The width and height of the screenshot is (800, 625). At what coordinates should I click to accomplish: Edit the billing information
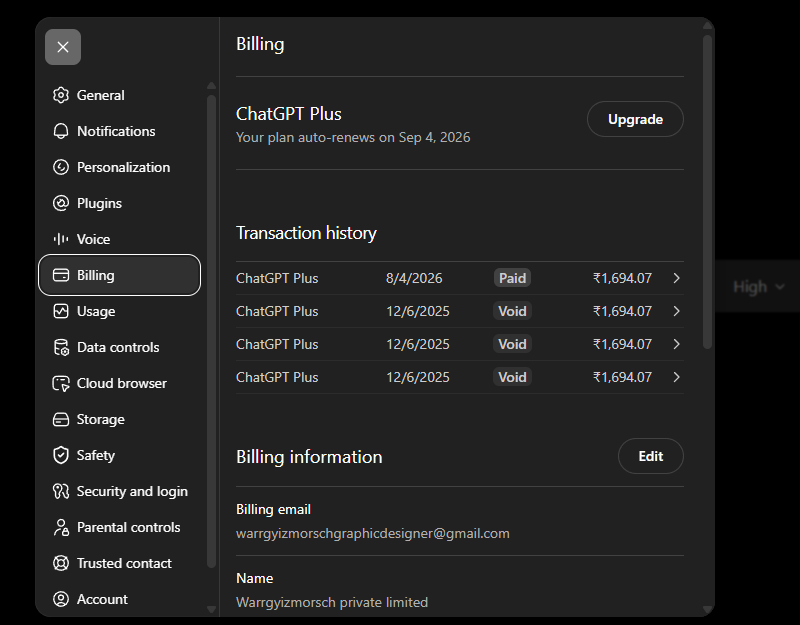(651, 456)
